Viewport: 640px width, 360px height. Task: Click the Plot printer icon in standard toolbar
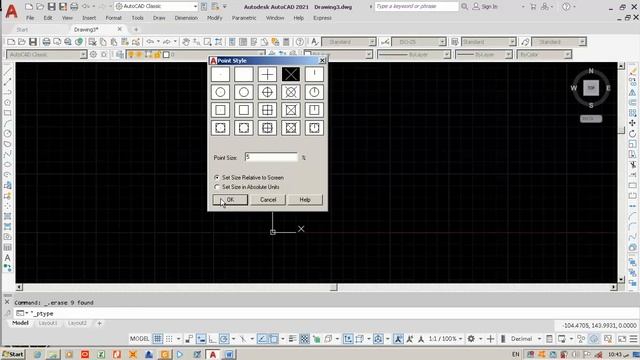(x=46, y=42)
